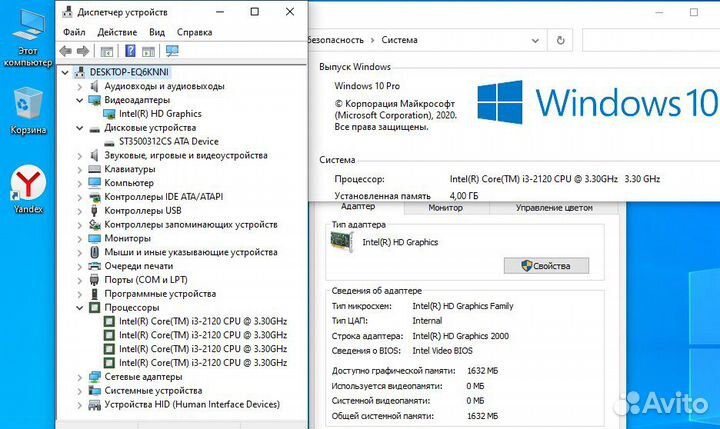Click the Forward arrow in Device Manager toolbar
This screenshot has width=720, height=429.
point(83,51)
